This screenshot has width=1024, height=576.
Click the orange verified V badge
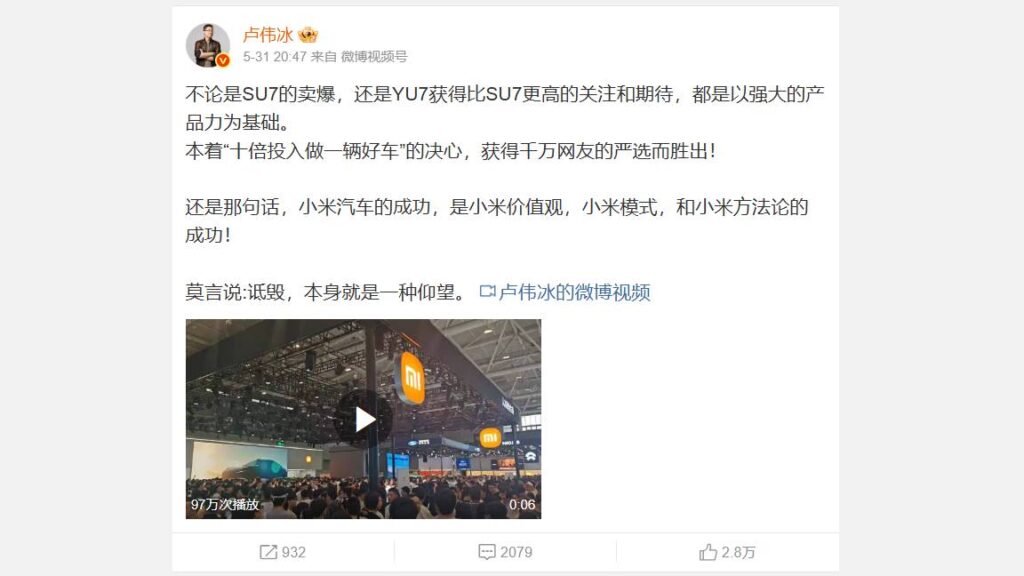pyautogui.click(x=223, y=61)
